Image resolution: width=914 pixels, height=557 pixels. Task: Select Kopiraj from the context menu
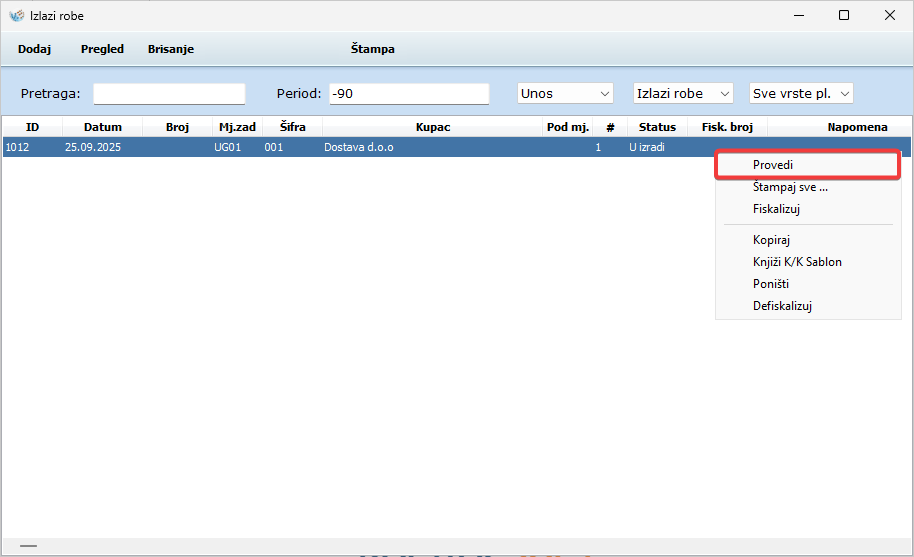[772, 240]
